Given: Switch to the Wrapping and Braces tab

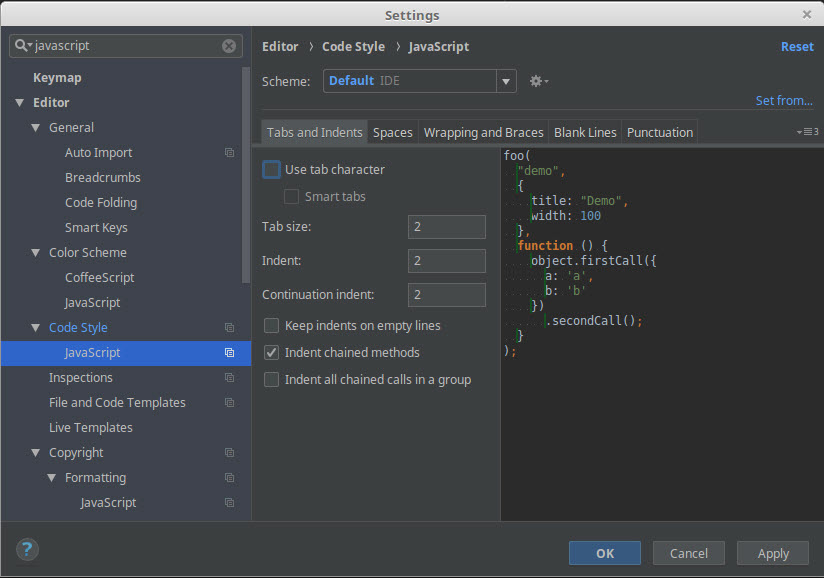Looking at the screenshot, I should (x=483, y=132).
